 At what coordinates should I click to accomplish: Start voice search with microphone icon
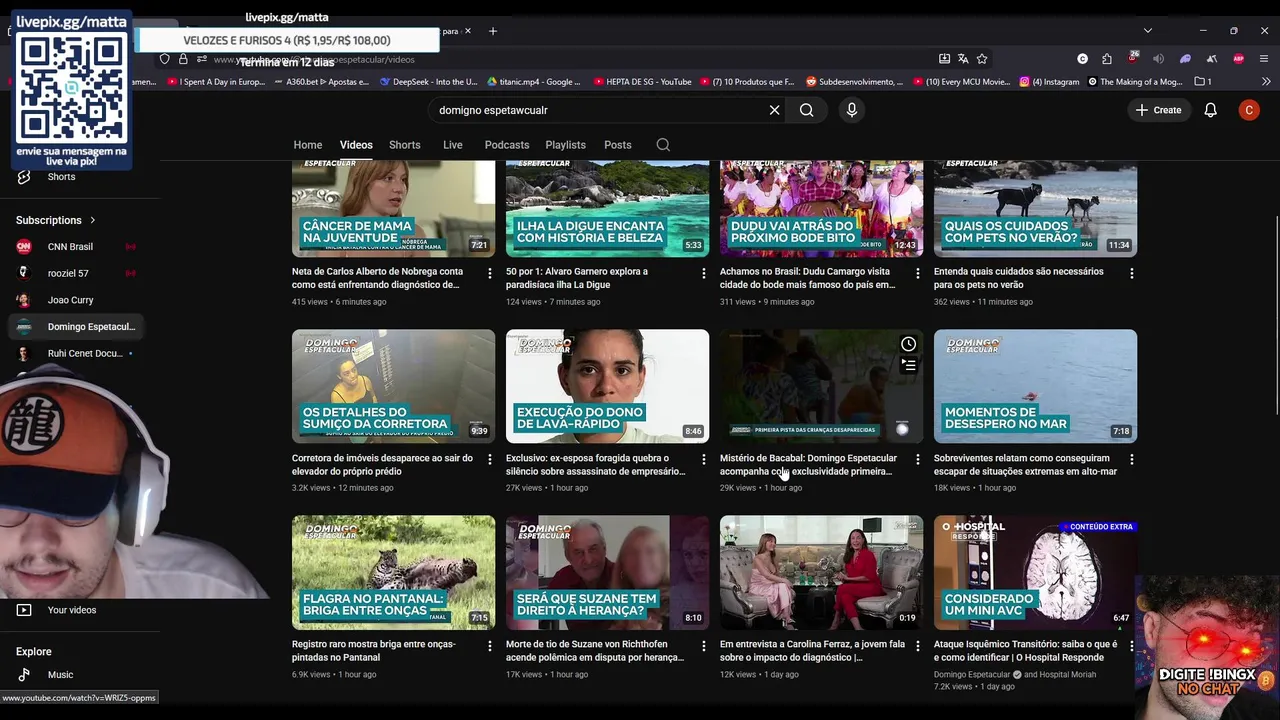pyautogui.click(x=852, y=110)
